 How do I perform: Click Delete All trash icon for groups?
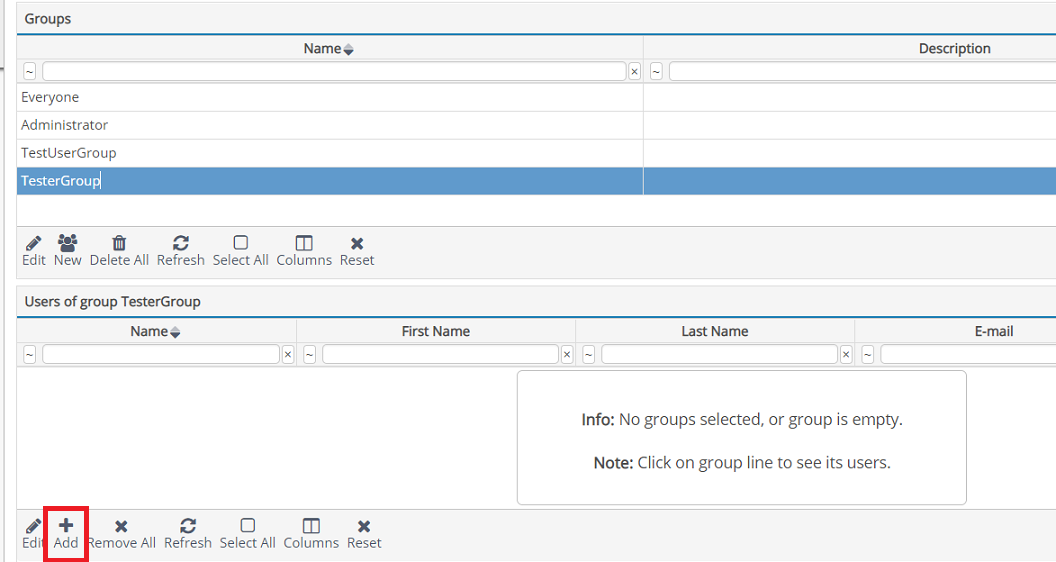[119, 243]
